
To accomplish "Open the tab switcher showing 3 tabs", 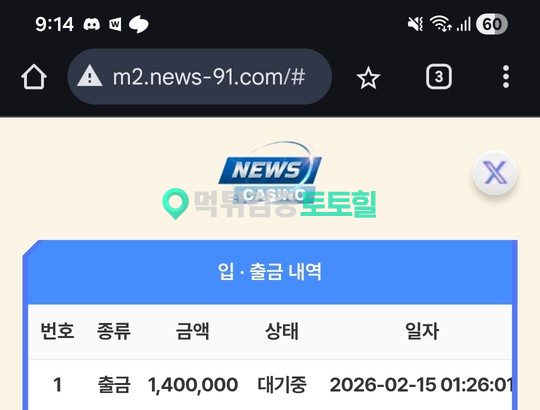I will (438, 76).
